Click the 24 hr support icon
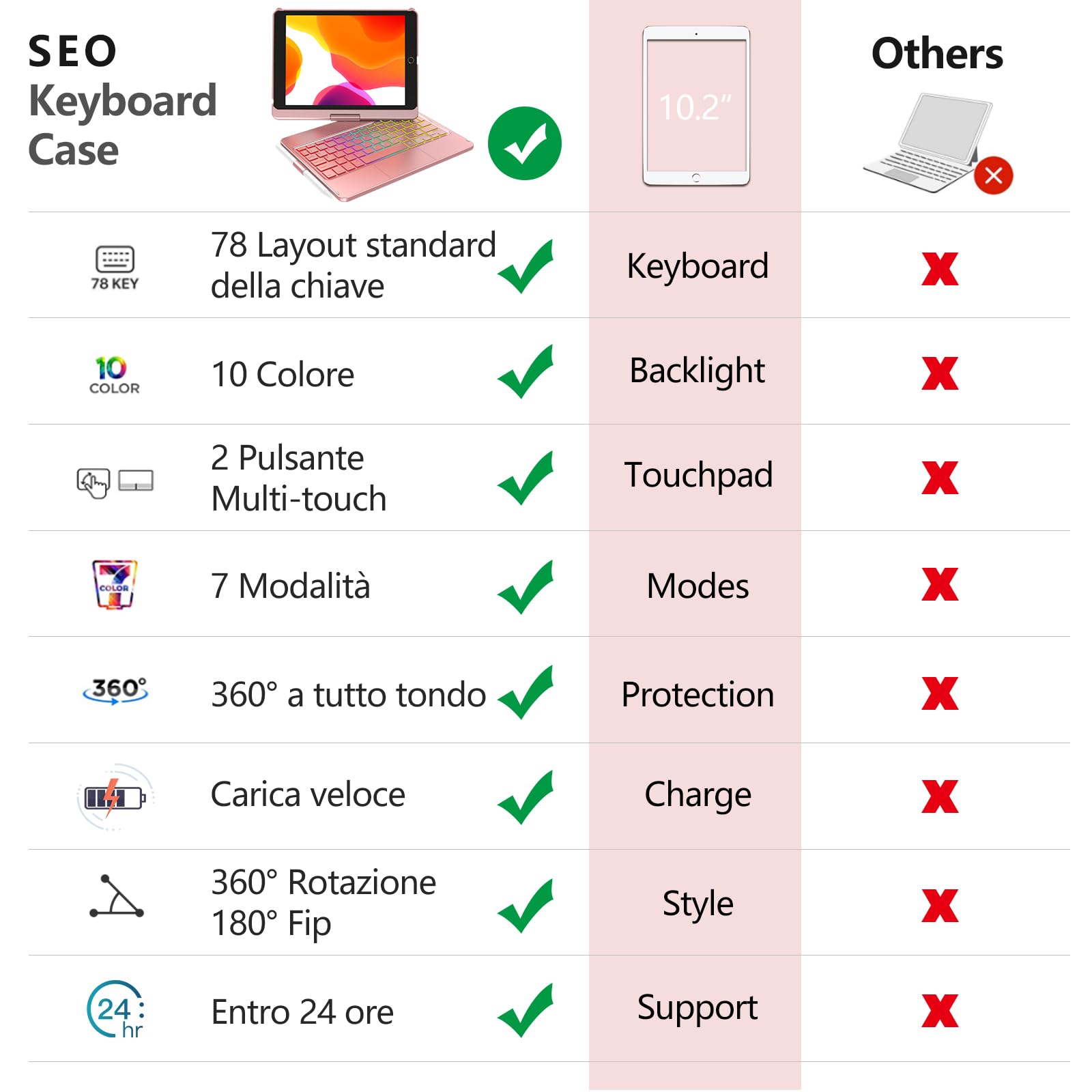The width and height of the screenshot is (1092, 1092). (116, 1010)
